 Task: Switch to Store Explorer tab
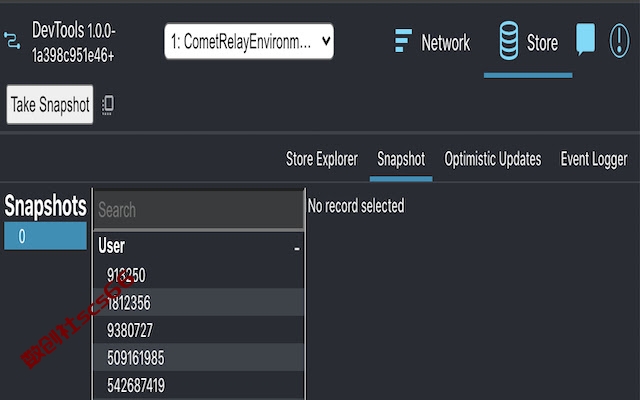[322, 159]
